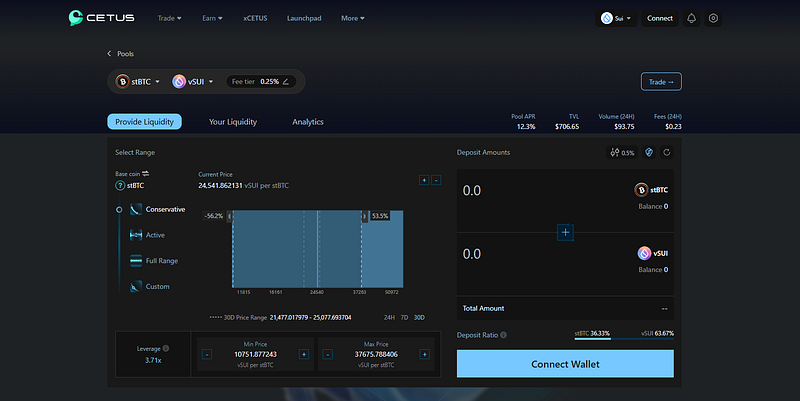
Task: Select the Full Range option
Action: pos(154,261)
